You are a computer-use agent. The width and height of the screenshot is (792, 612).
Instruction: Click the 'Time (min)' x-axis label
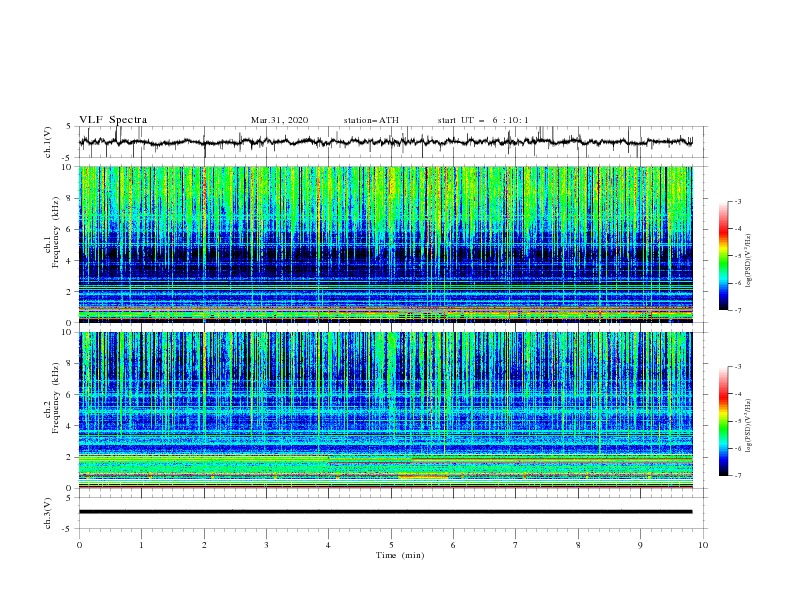pyautogui.click(x=400, y=555)
